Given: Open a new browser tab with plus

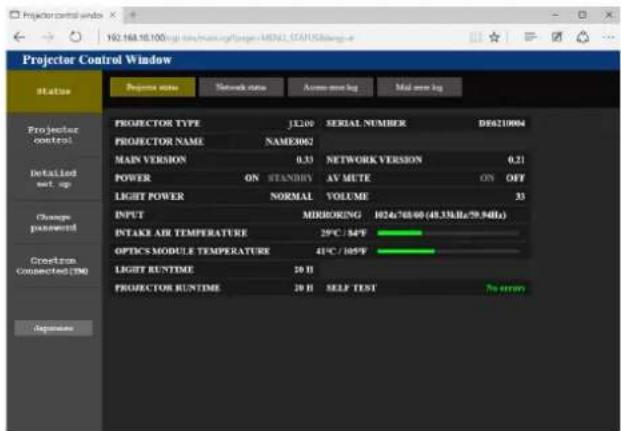Looking at the screenshot, I should [x=133, y=15].
